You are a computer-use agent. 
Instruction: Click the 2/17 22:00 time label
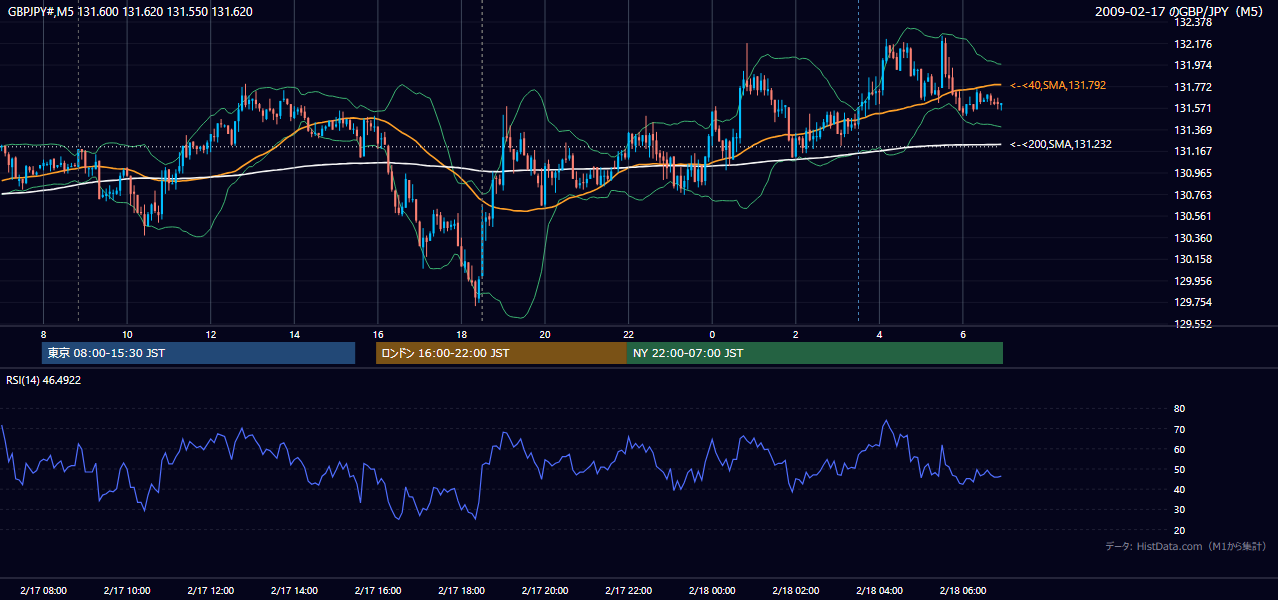click(628, 590)
